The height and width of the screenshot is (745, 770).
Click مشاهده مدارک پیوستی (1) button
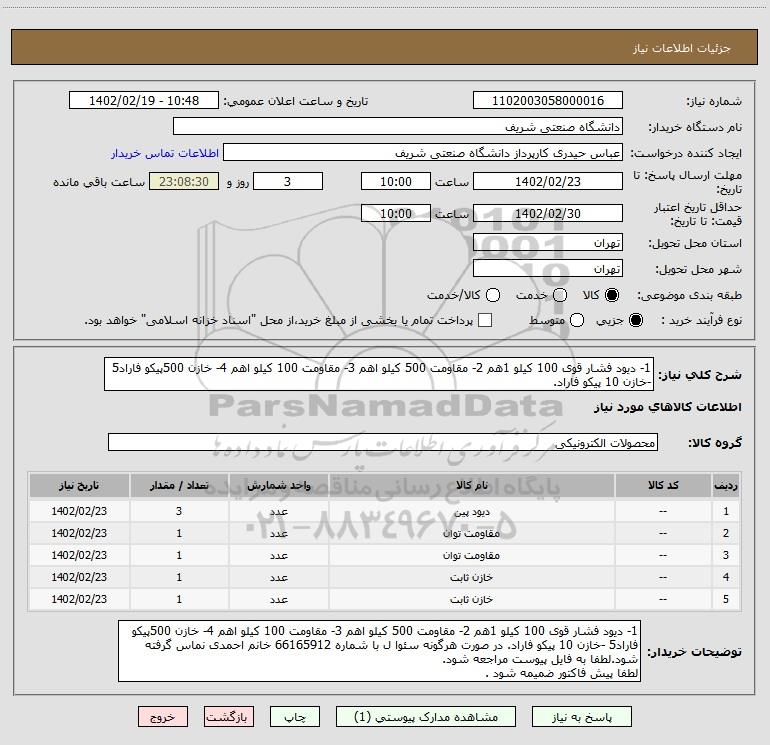click(x=426, y=717)
